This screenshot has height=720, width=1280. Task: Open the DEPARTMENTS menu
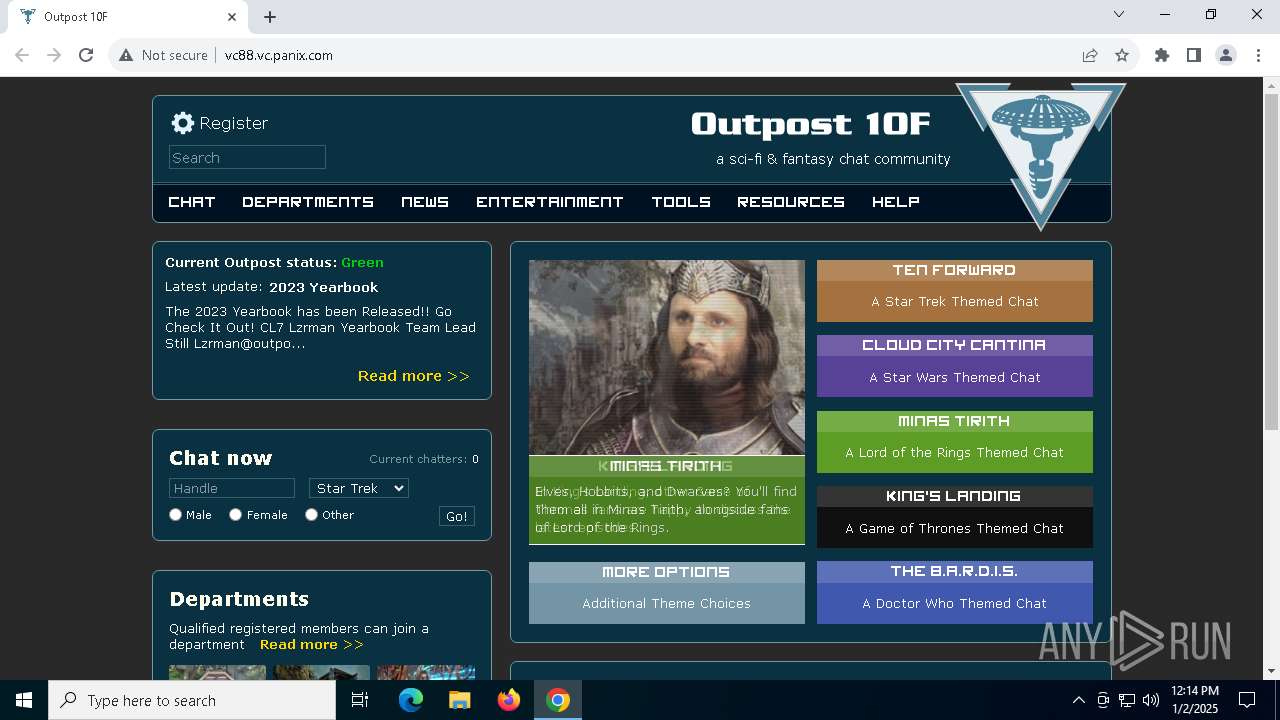point(308,202)
